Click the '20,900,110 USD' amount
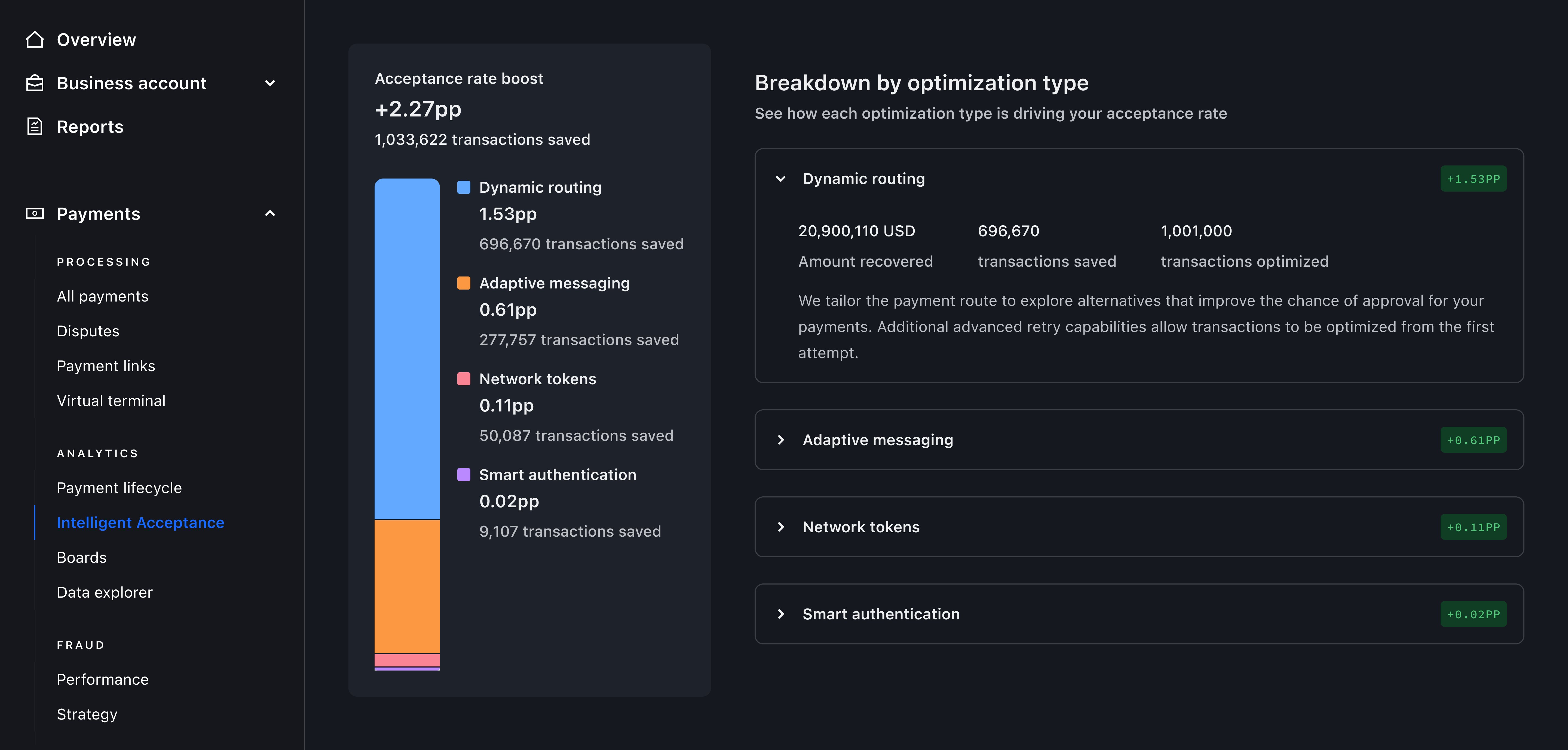 pos(856,231)
